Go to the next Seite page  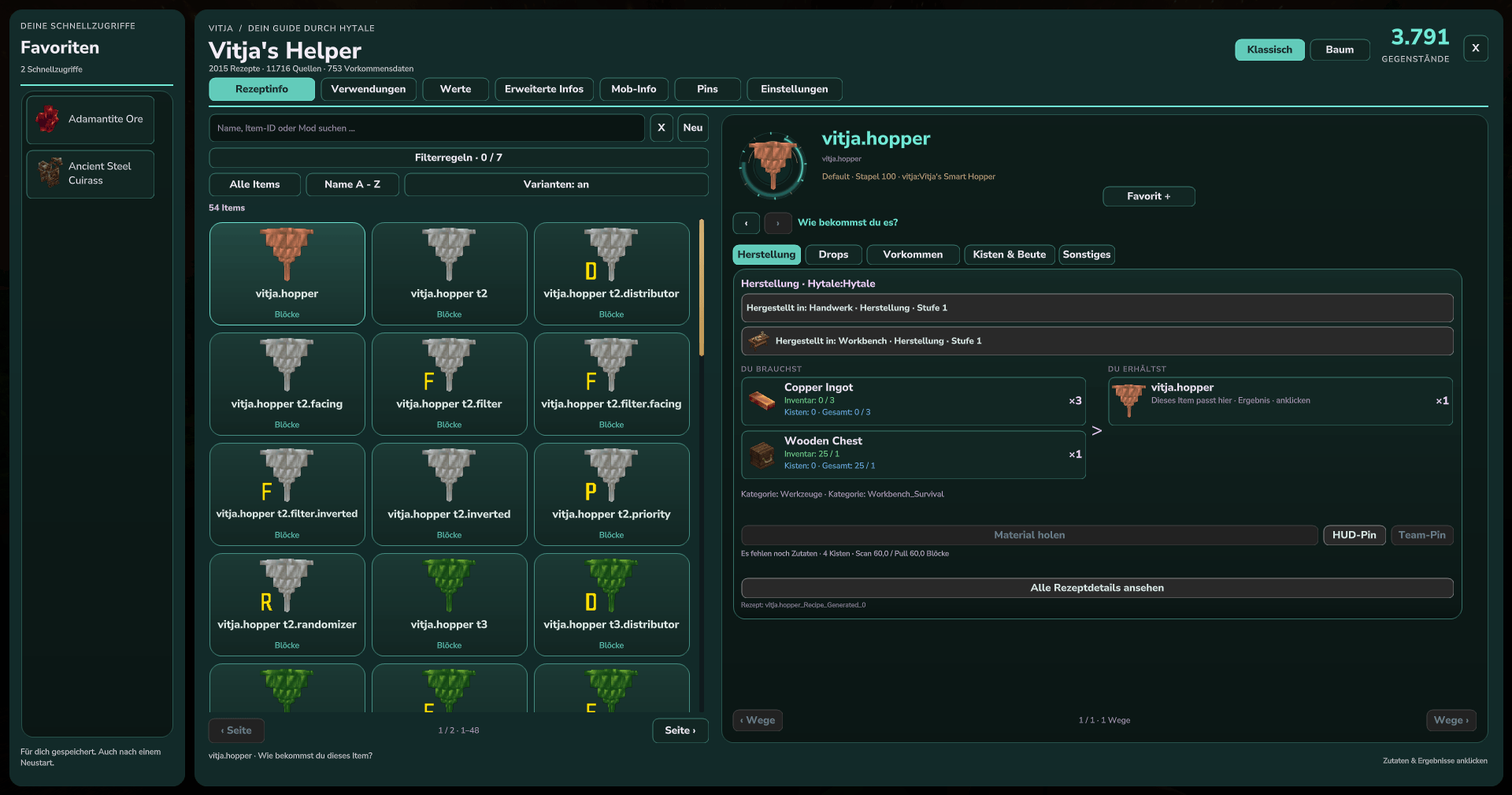pos(680,730)
